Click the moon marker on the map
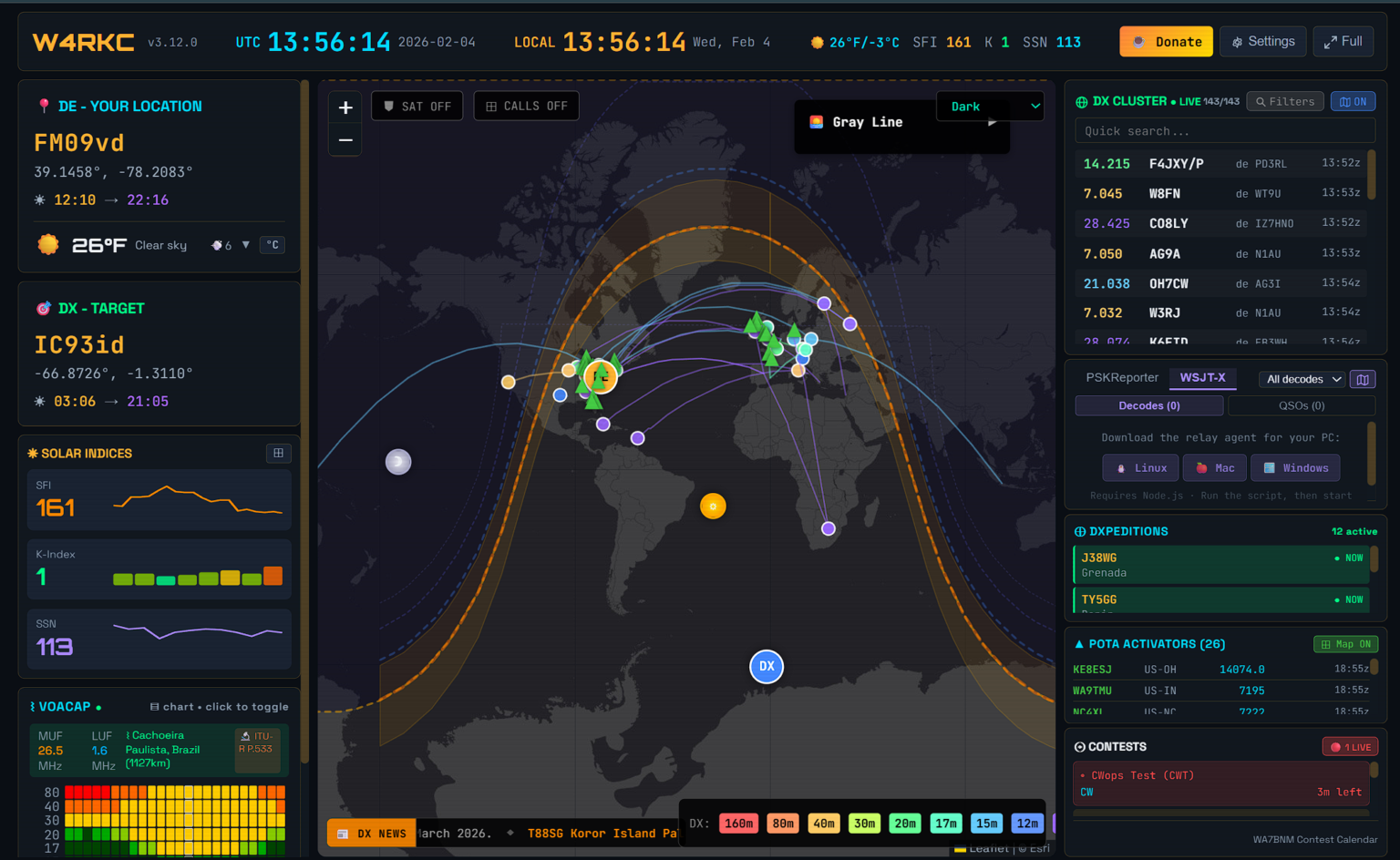 398,462
